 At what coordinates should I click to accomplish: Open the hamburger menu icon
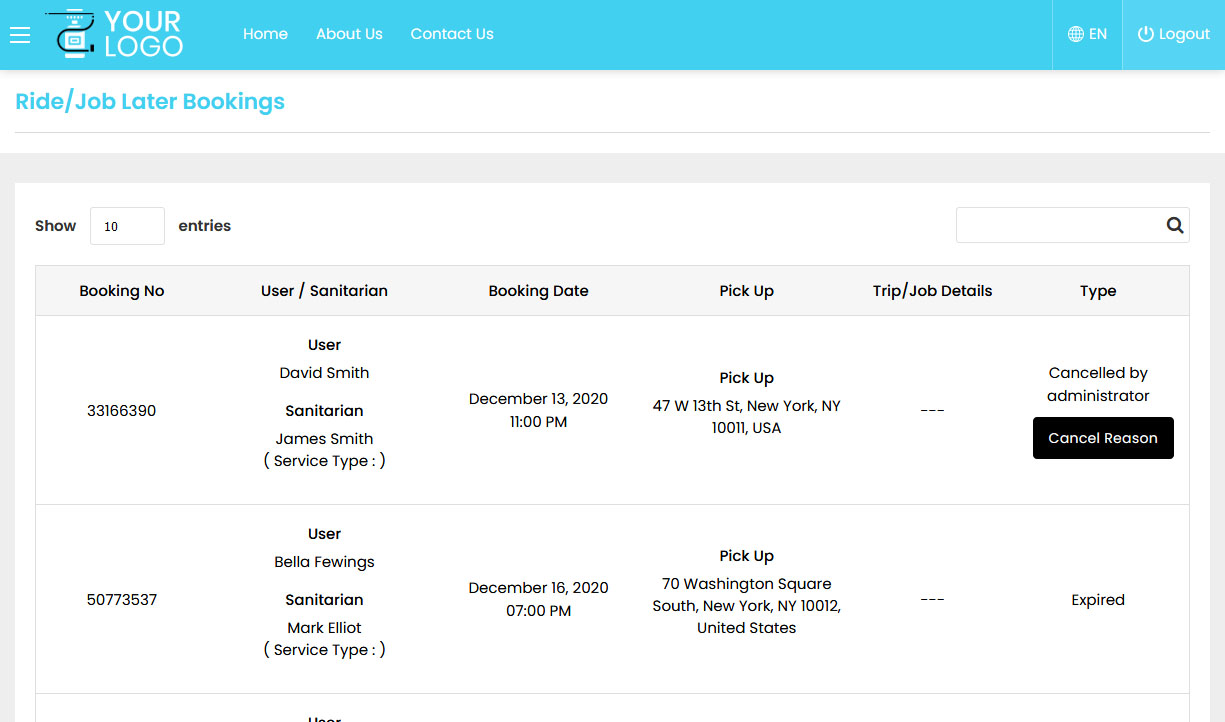(20, 35)
